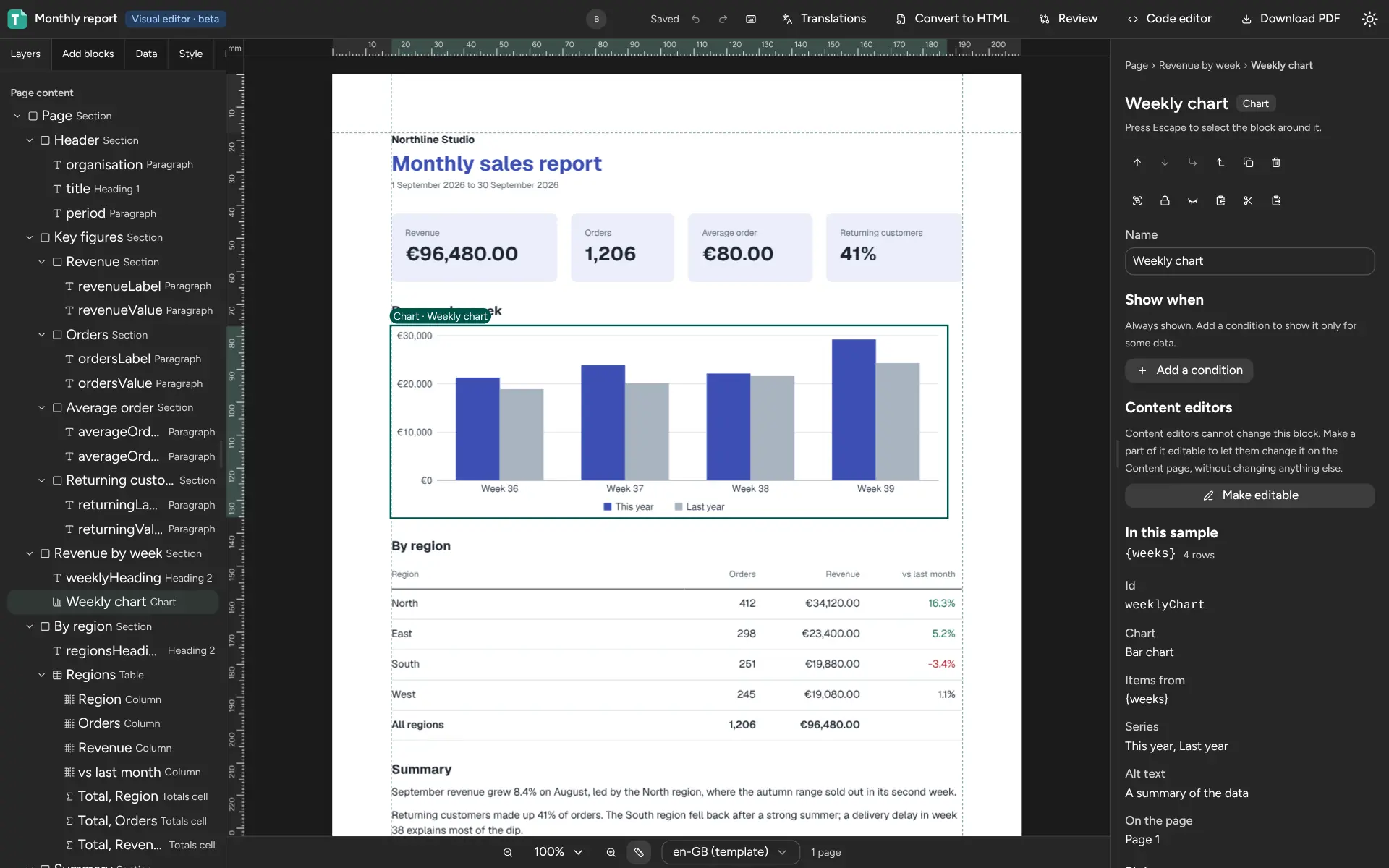Undo the last change
1389x868 pixels.
pos(695,19)
